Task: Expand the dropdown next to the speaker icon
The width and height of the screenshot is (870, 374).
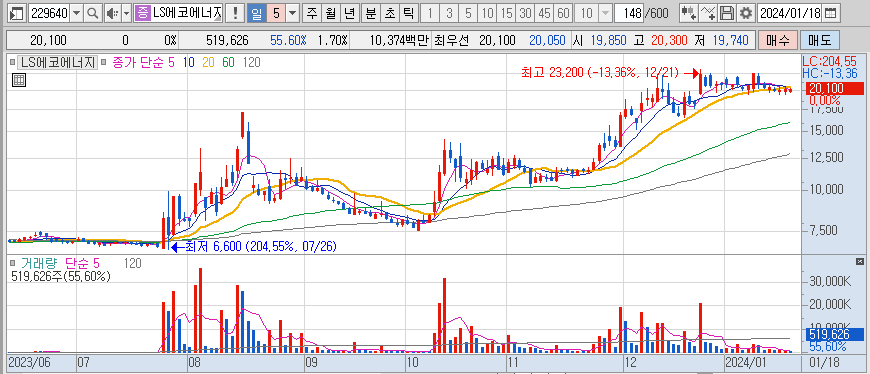Action: pos(126,13)
